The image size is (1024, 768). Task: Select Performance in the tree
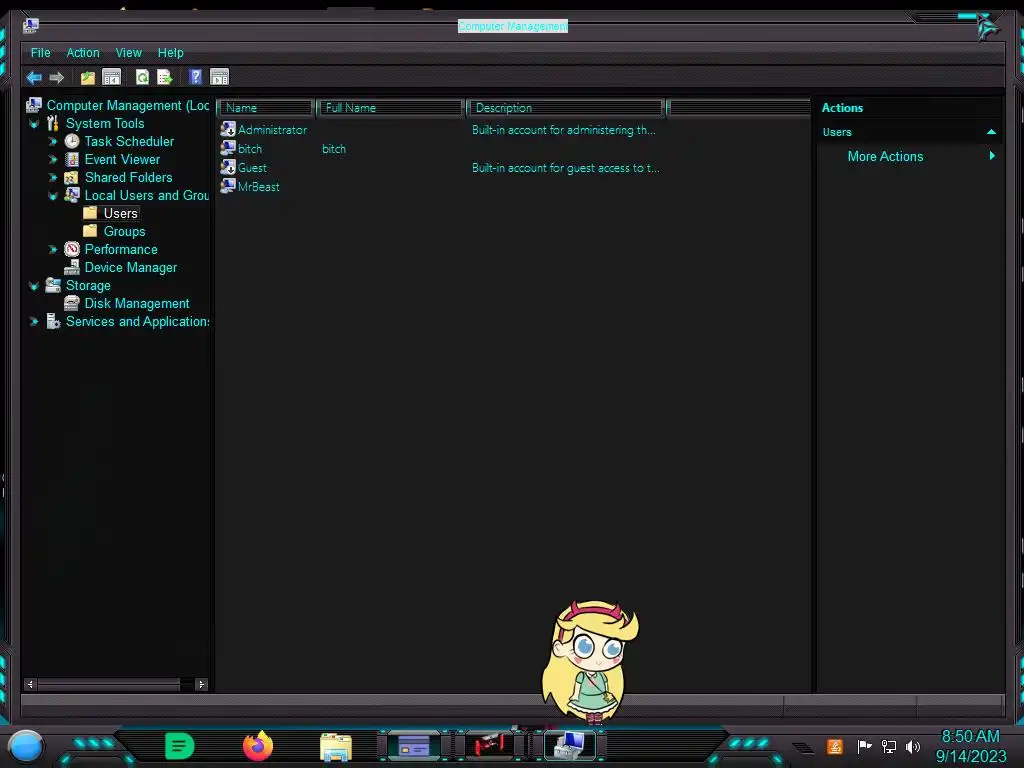pyautogui.click(x=121, y=249)
